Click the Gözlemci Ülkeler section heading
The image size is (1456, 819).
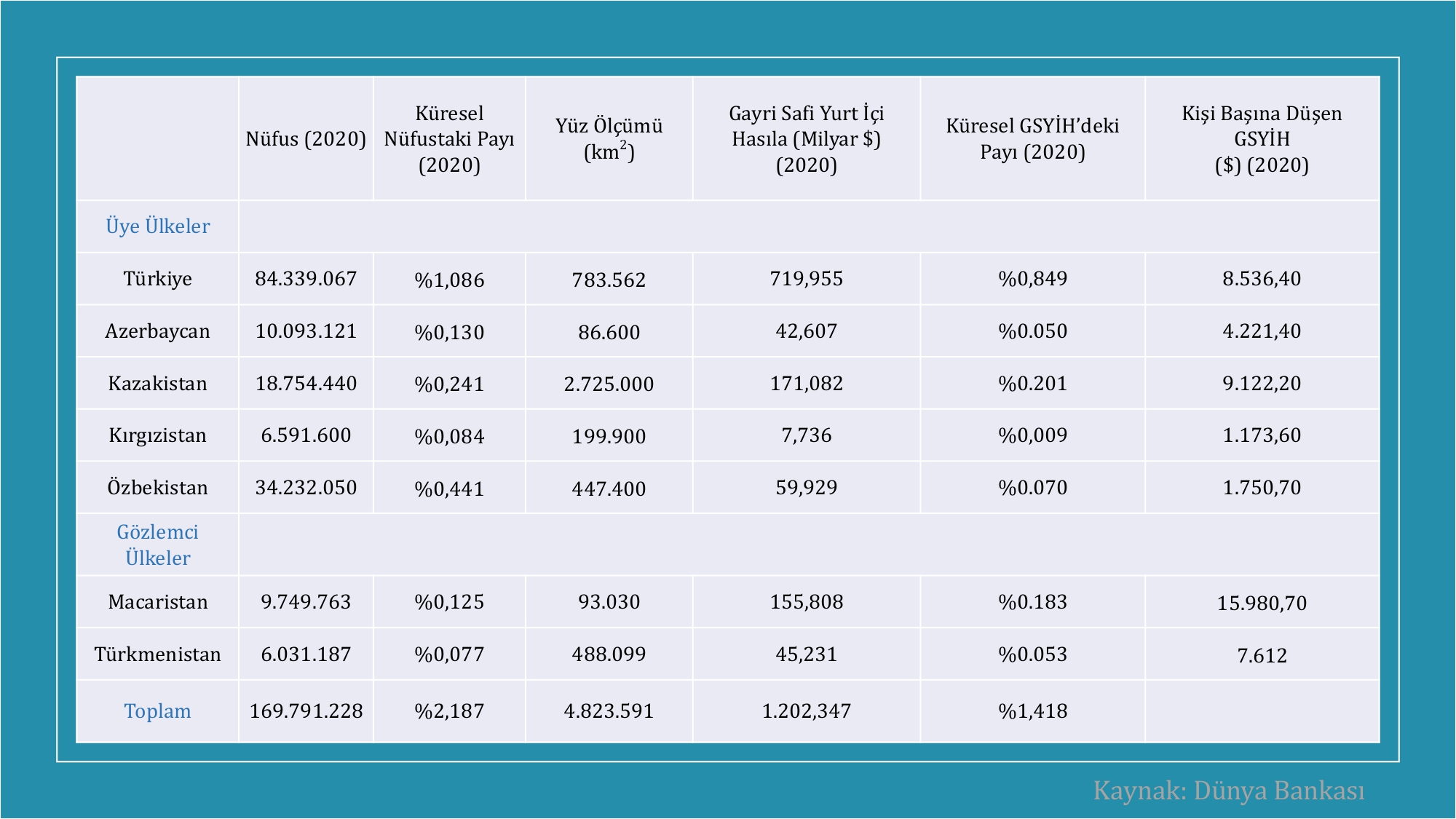click(157, 545)
